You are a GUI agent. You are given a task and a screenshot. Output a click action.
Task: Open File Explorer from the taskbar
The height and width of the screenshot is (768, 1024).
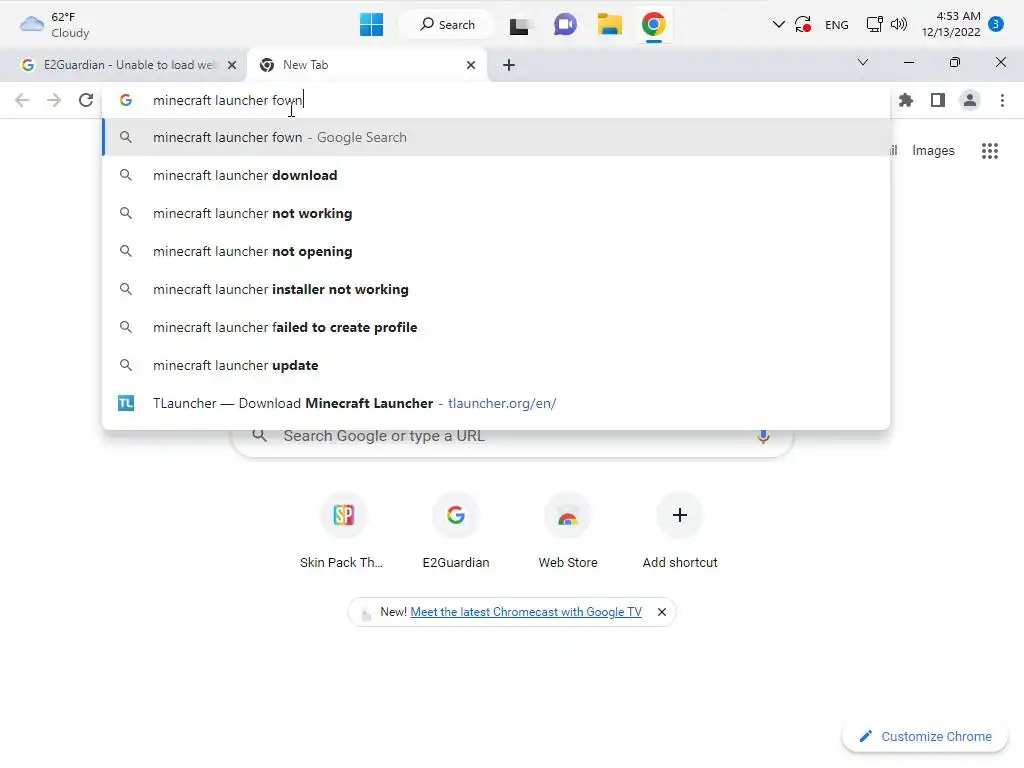pyautogui.click(x=609, y=25)
